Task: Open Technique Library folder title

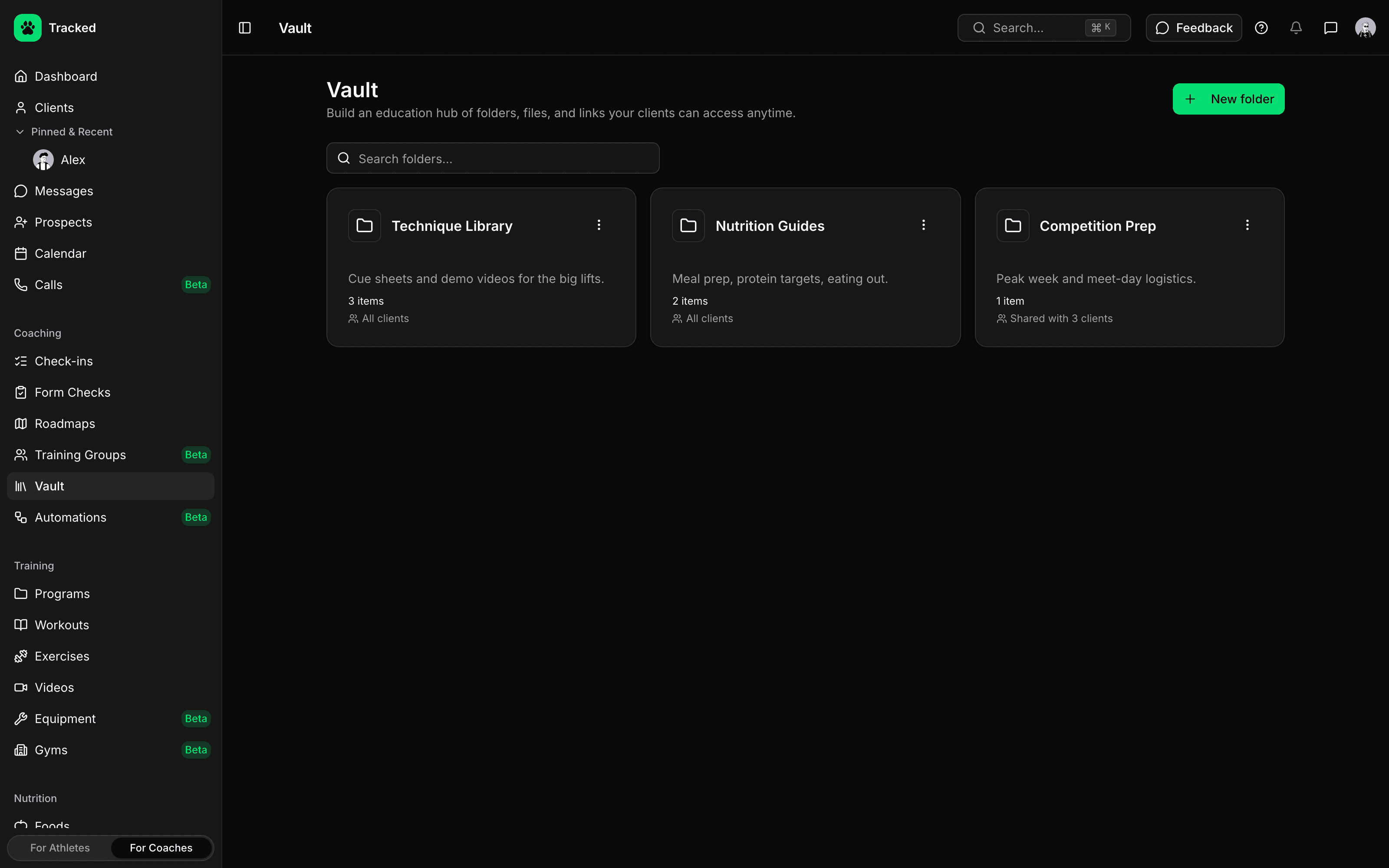Action: pos(452,226)
